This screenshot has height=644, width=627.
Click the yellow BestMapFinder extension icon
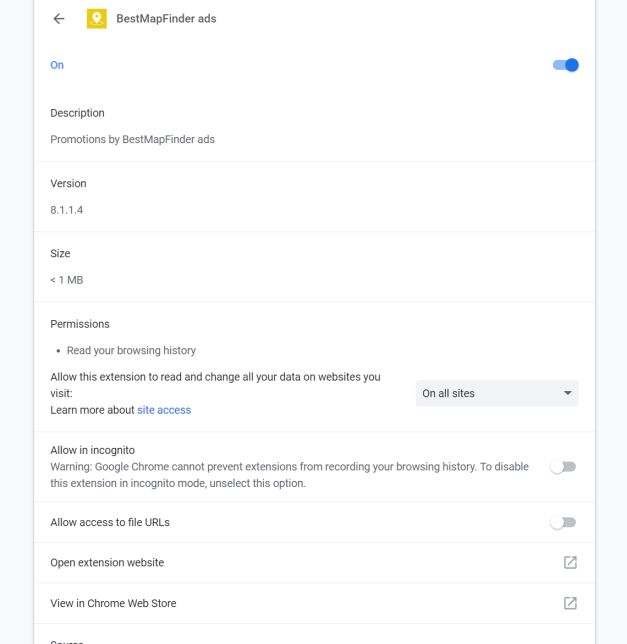coord(97,19)
